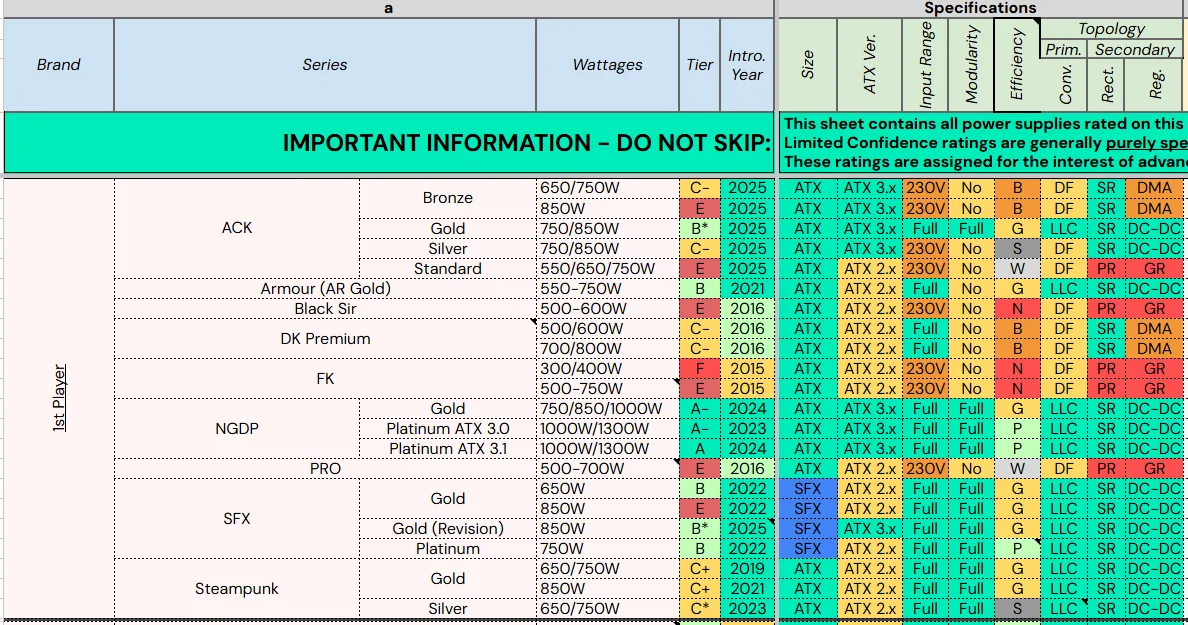This screenshot has width=1188, height=625.
Task: Select the Intro. Year header cell
Action: pyautogui.click(x=747, y=65)
